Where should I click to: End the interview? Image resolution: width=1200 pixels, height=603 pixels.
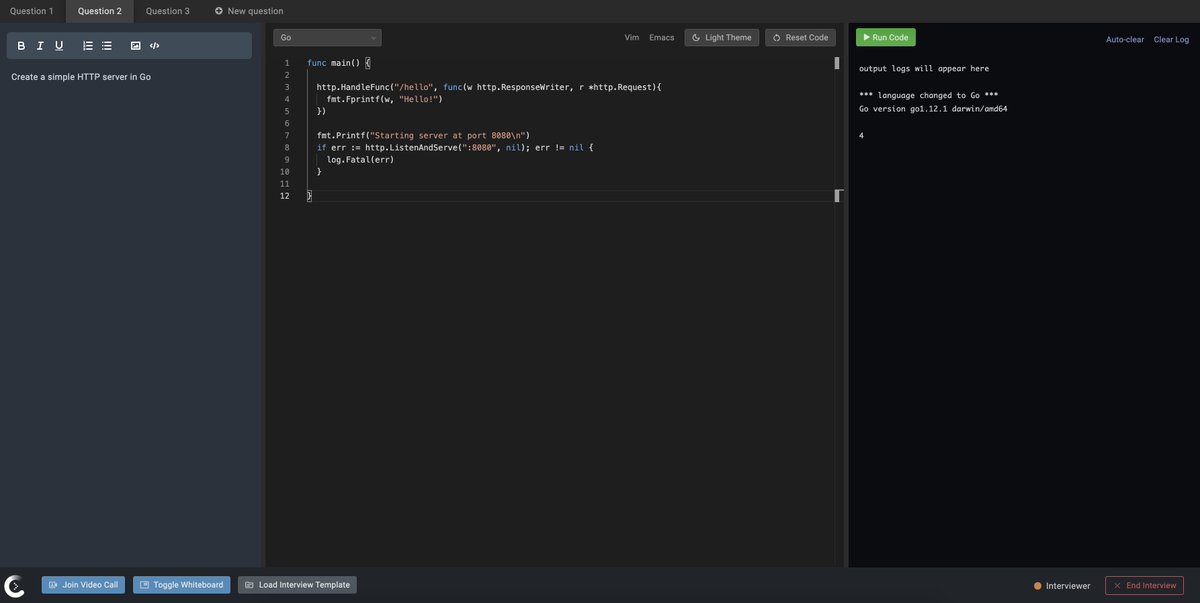(1145, 586)
